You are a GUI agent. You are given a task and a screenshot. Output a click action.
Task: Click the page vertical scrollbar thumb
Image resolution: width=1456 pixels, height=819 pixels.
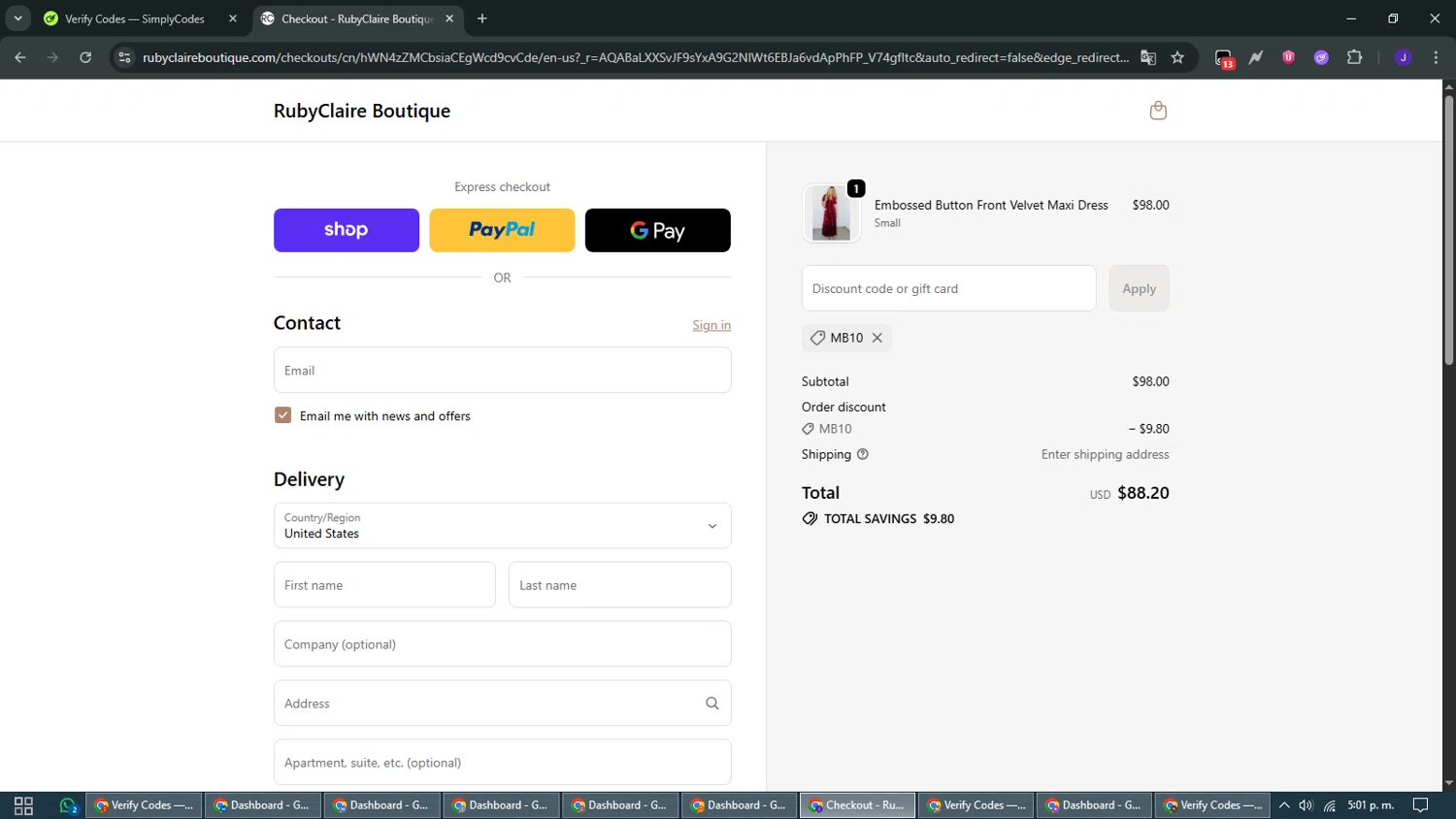[x=1448, y=229]
